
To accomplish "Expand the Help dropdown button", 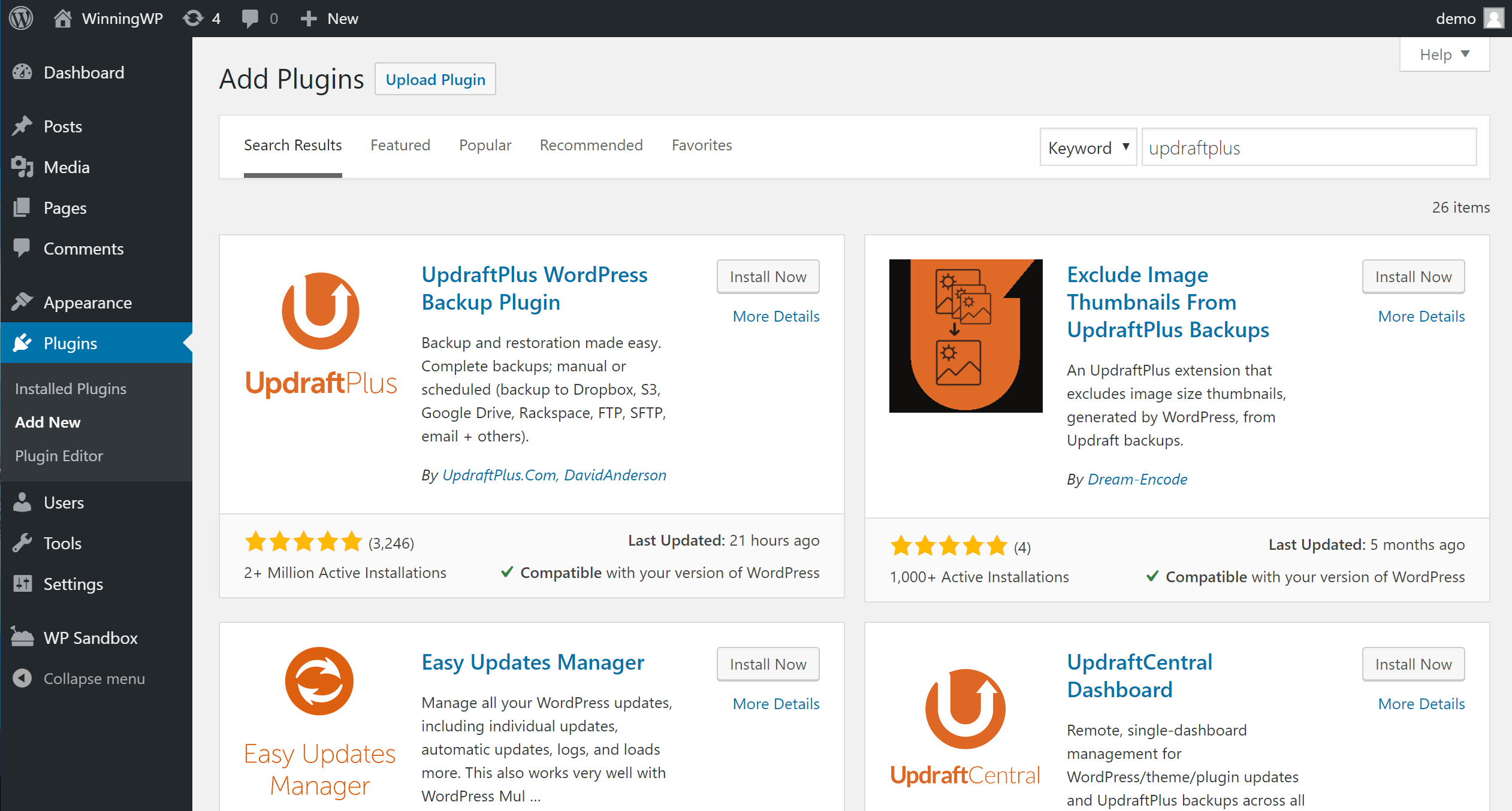I will click(x=1443, y=55).
